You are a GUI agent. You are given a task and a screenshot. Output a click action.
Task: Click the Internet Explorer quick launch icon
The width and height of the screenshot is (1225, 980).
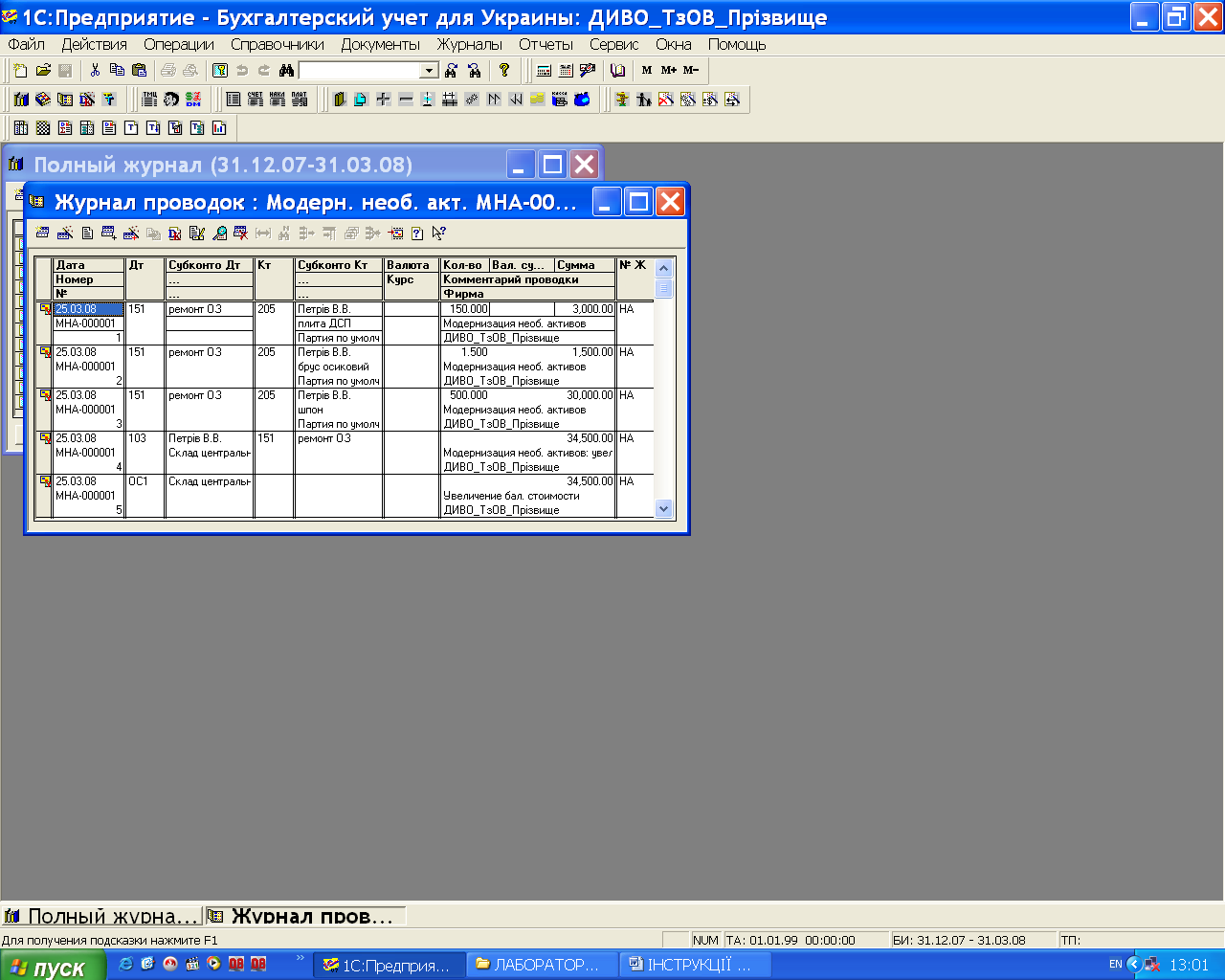[x=125, y=965]
